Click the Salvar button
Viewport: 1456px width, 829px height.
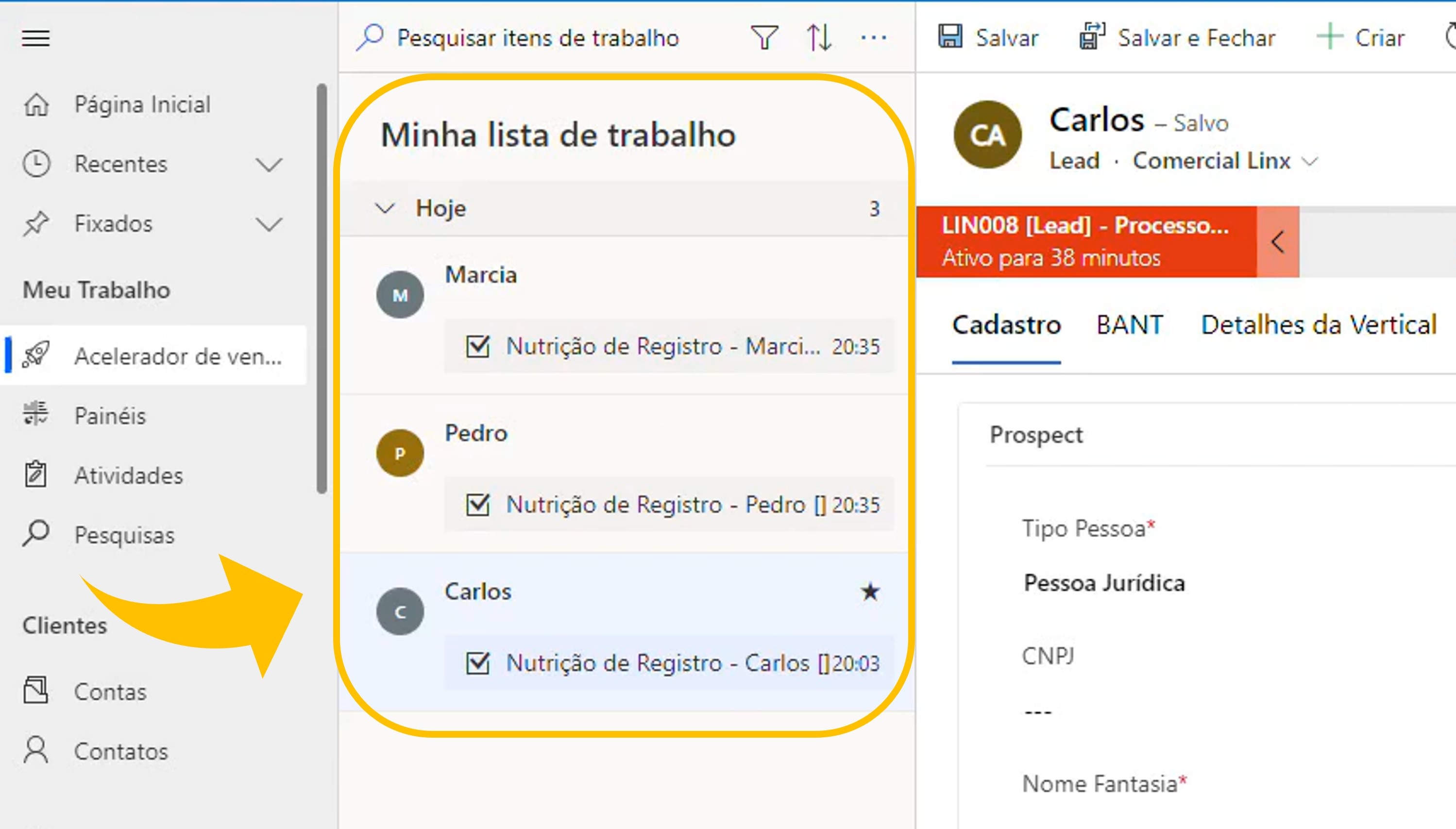988,37
